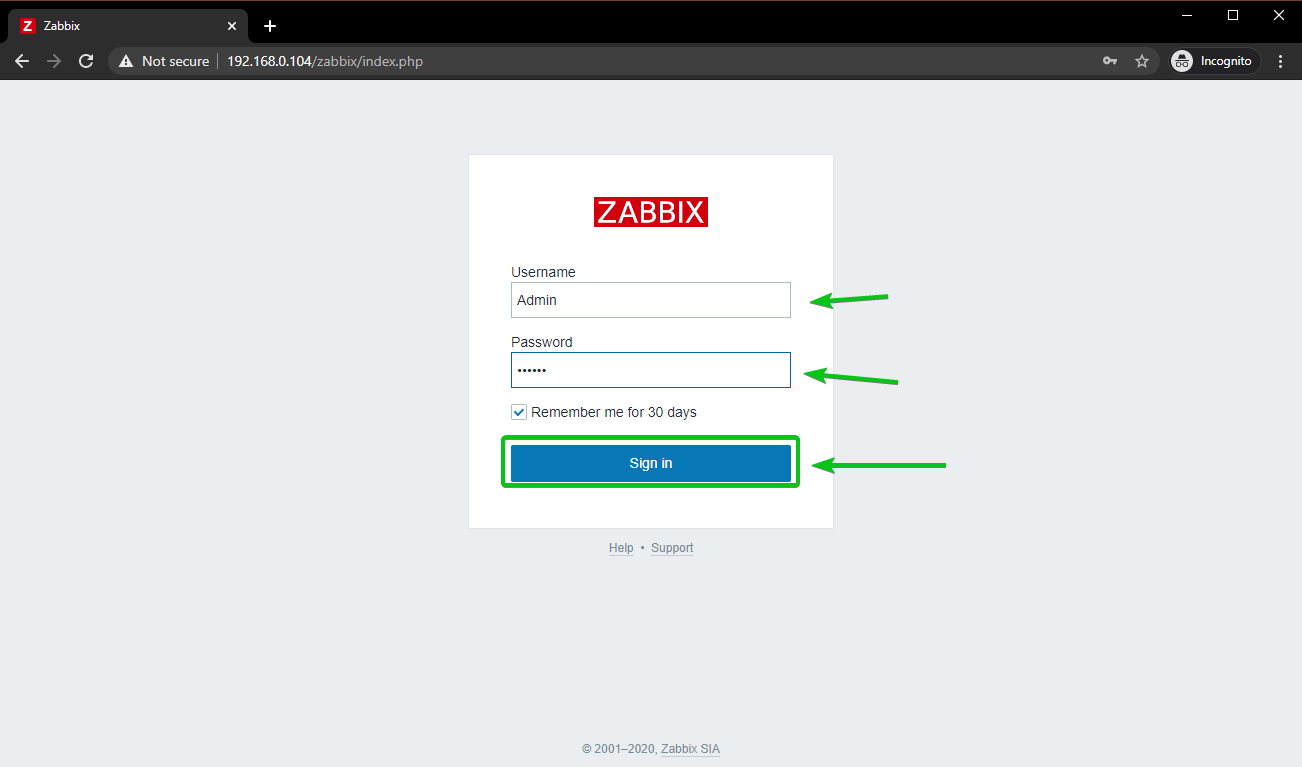
Task: Open the Chrome three-dot menu
Action: (1281, 61)
